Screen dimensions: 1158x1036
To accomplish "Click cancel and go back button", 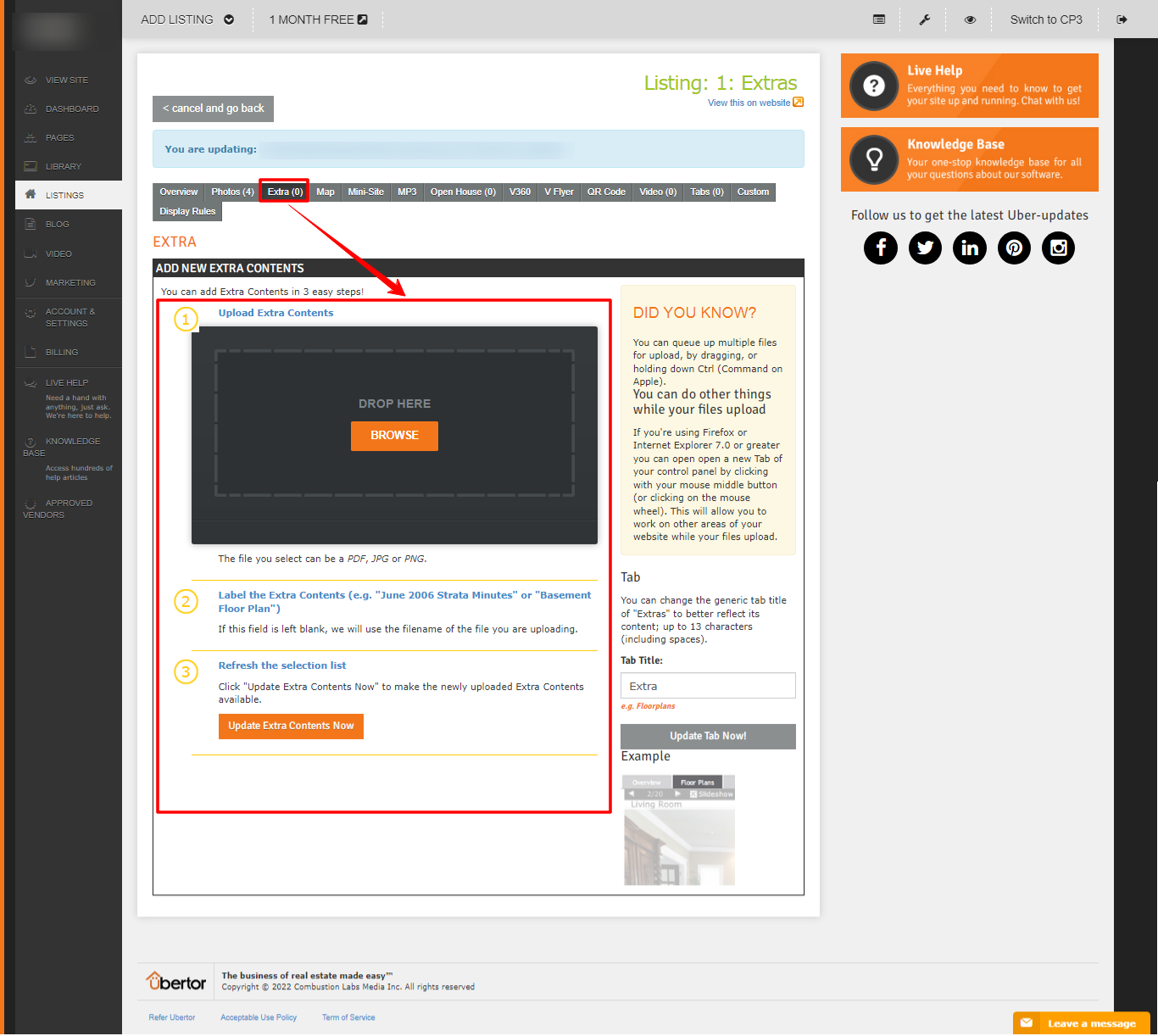I will coord(213,109).
